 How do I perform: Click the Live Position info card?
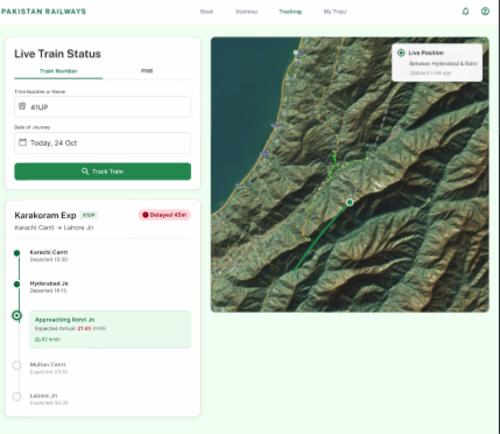[x=437, y=63]
